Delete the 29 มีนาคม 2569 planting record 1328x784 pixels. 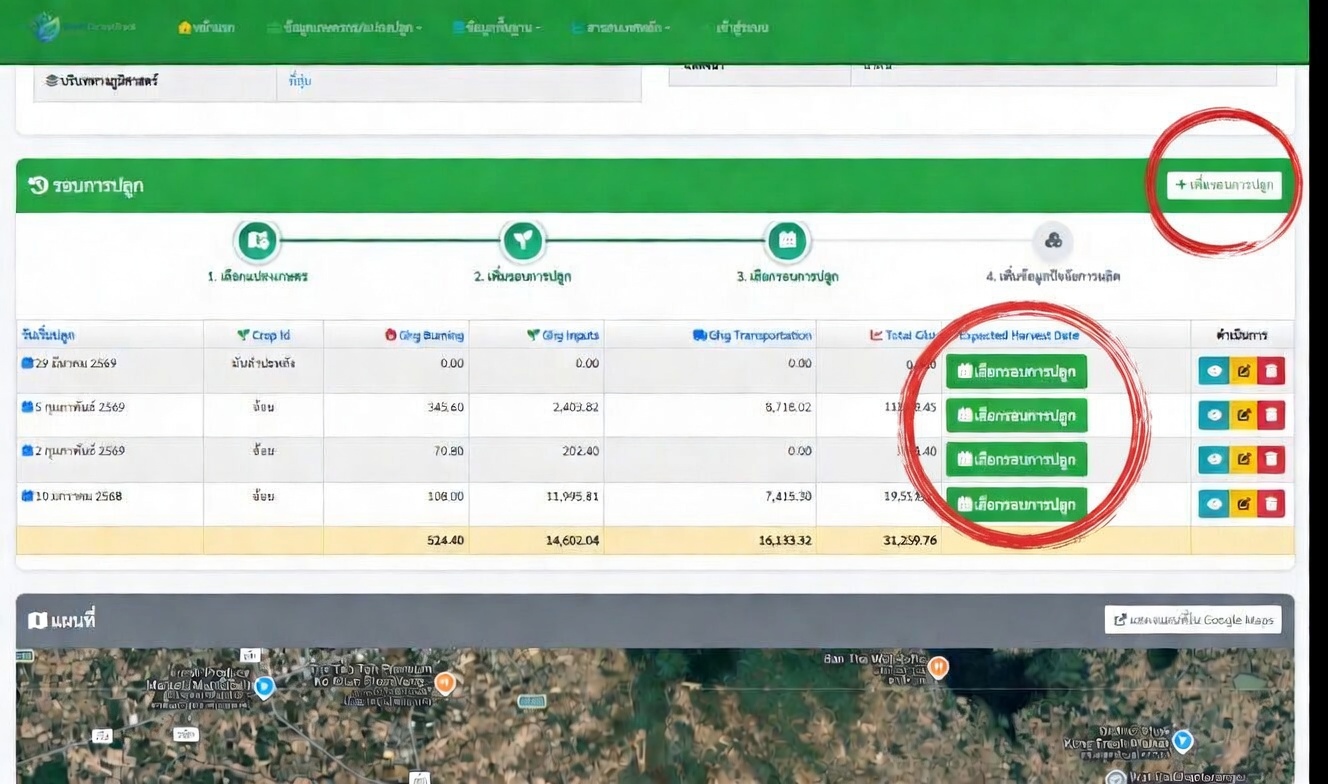(1271, 371)
